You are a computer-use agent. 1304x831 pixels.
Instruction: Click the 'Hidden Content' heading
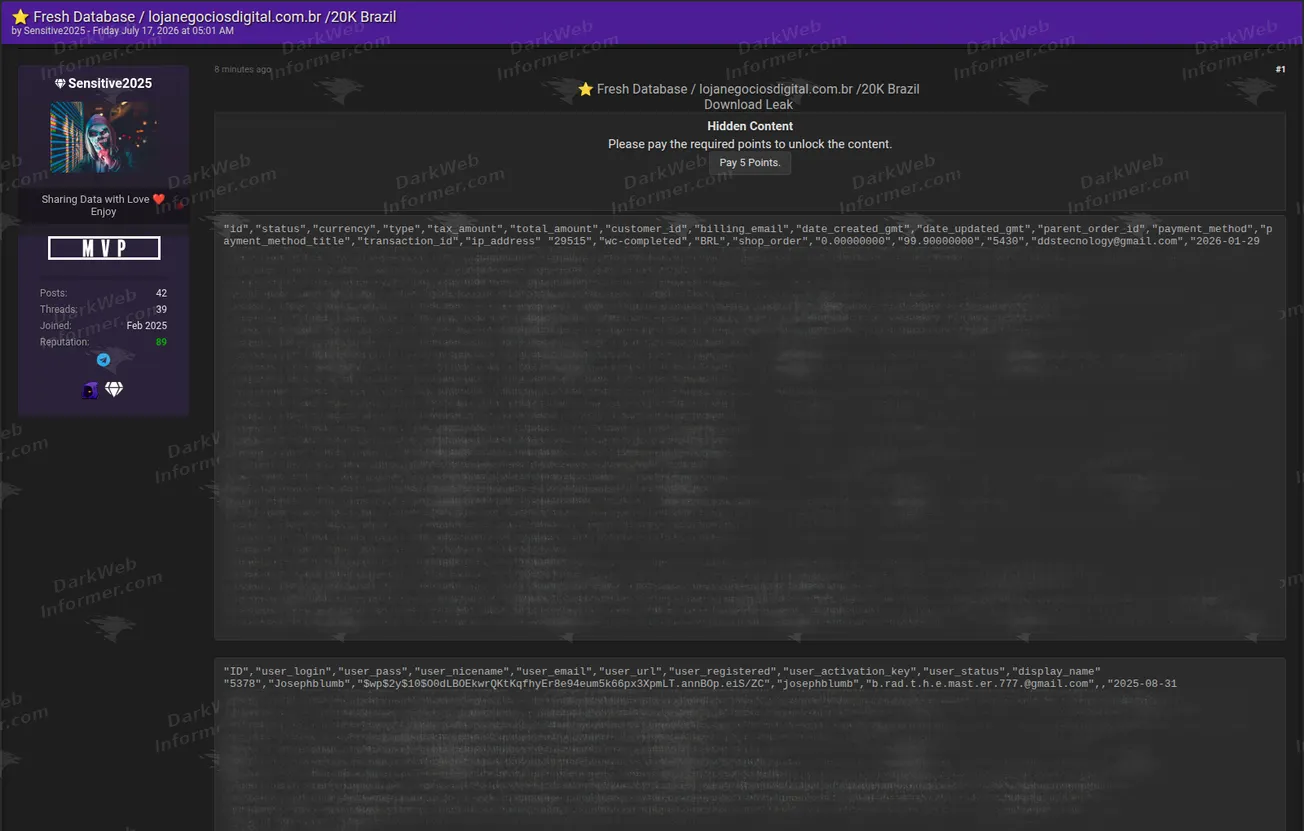pos(750,126)
